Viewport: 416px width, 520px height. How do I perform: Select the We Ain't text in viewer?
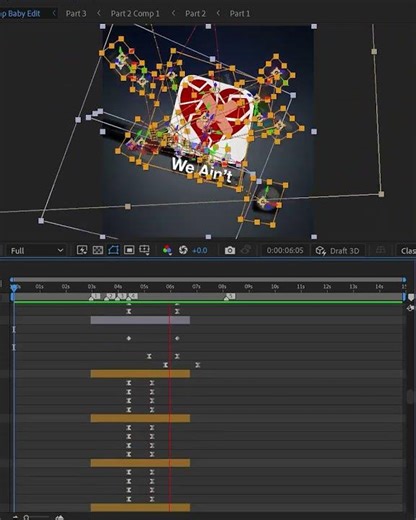202,169
